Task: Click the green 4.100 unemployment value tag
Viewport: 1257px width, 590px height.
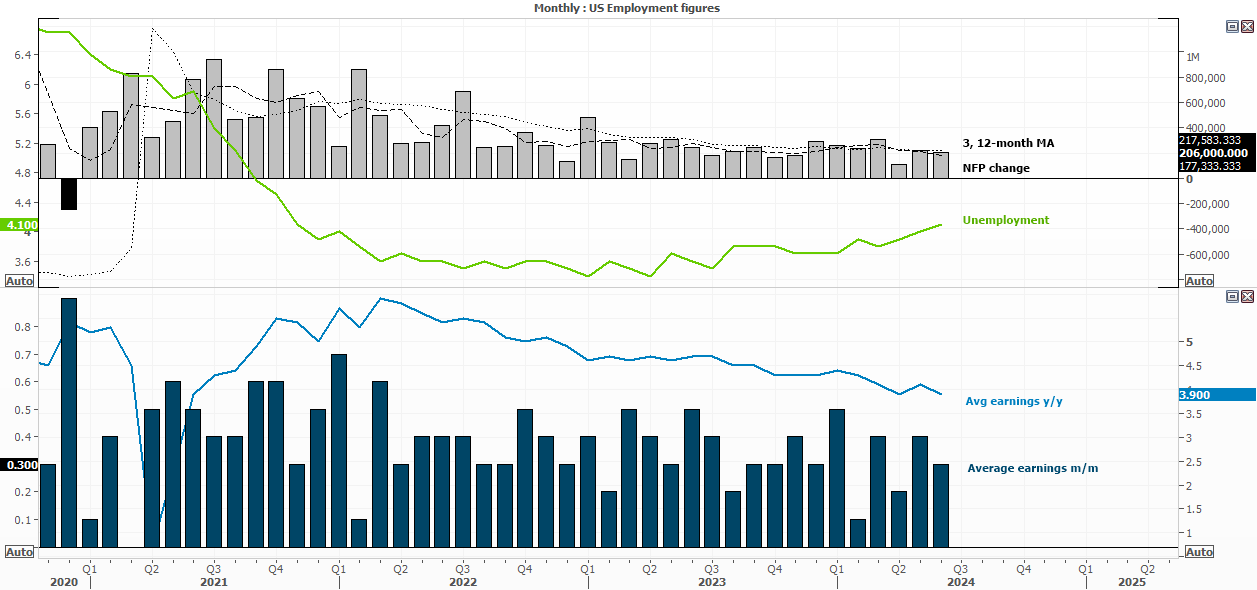Action: pyautogui.click(x=19, y=225)
